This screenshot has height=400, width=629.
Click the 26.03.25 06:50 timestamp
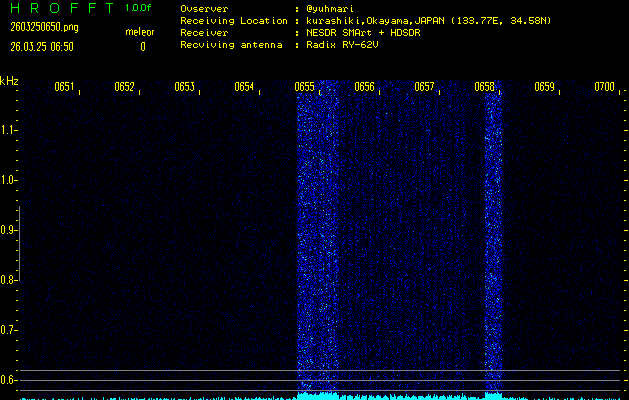[x=40, y=46]
